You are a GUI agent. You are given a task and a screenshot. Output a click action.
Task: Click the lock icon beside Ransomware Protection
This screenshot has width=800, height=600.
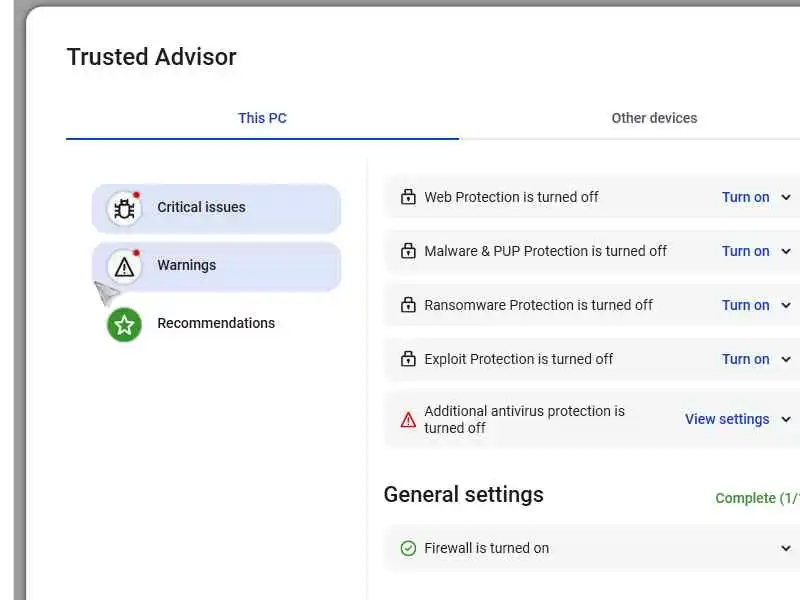point(408,305)
